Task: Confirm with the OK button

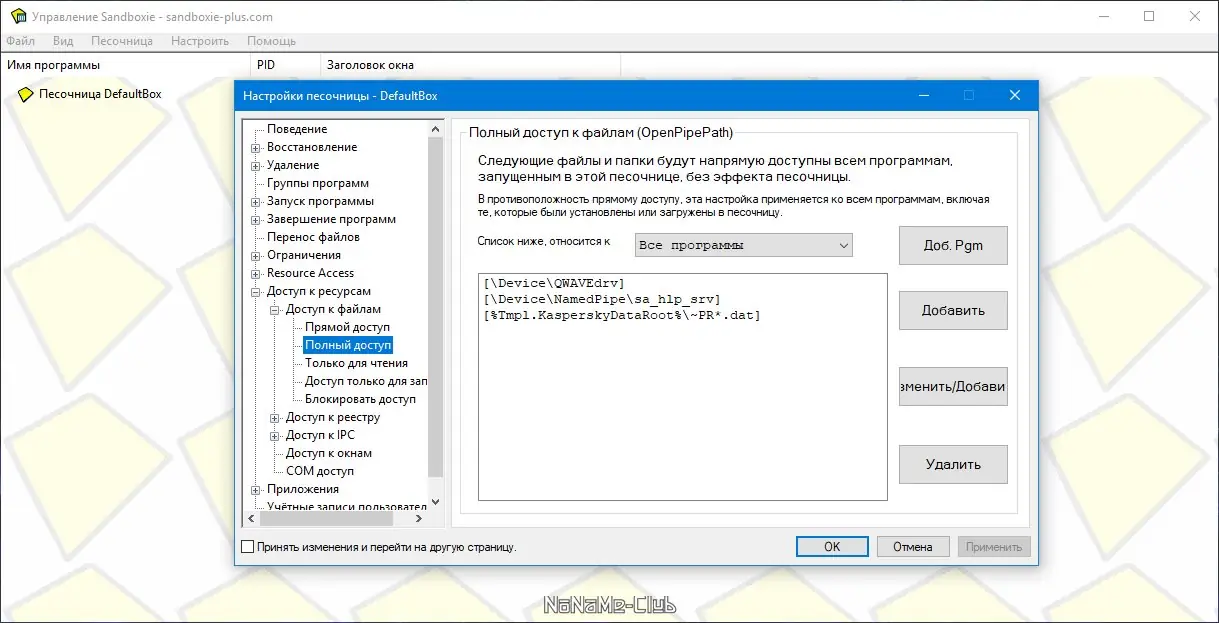Action: 832,547
